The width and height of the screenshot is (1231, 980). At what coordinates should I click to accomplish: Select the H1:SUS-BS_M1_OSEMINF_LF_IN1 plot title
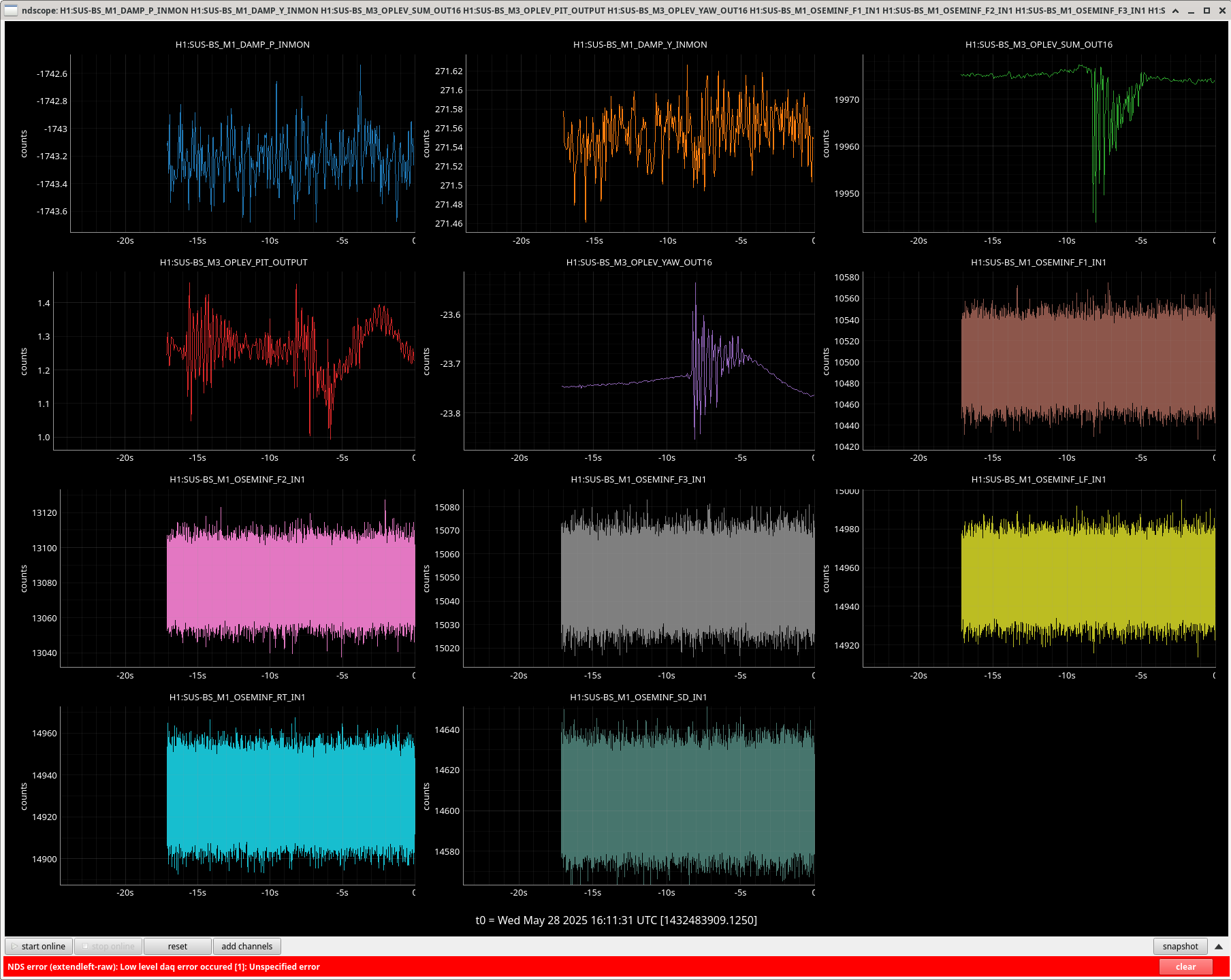click(x=1039, y=479)
